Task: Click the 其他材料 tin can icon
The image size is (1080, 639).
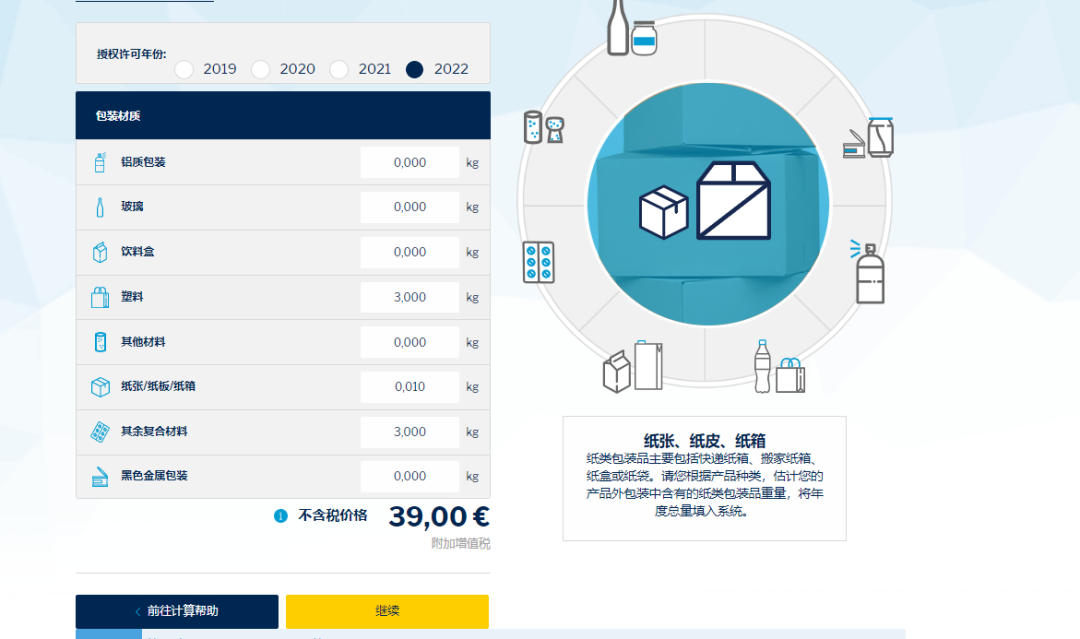Action: (x=98, y=341)
